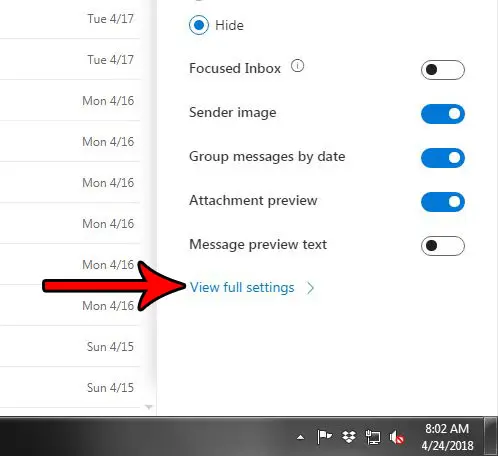
Task: Open the Action Center flag icon
Action: point(324,437)
